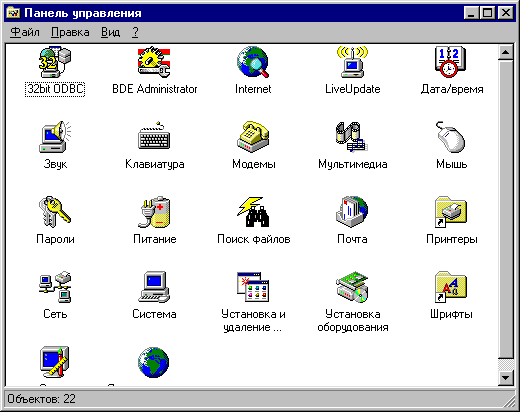The image size is (520, 412).
Task: Open the Правка menu
Action: click(x=70, y=32)
